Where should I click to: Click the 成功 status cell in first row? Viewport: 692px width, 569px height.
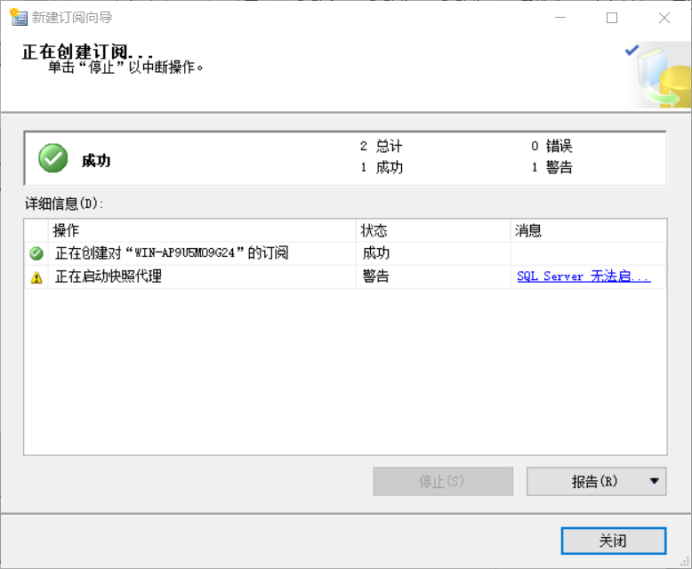(376, 254)
